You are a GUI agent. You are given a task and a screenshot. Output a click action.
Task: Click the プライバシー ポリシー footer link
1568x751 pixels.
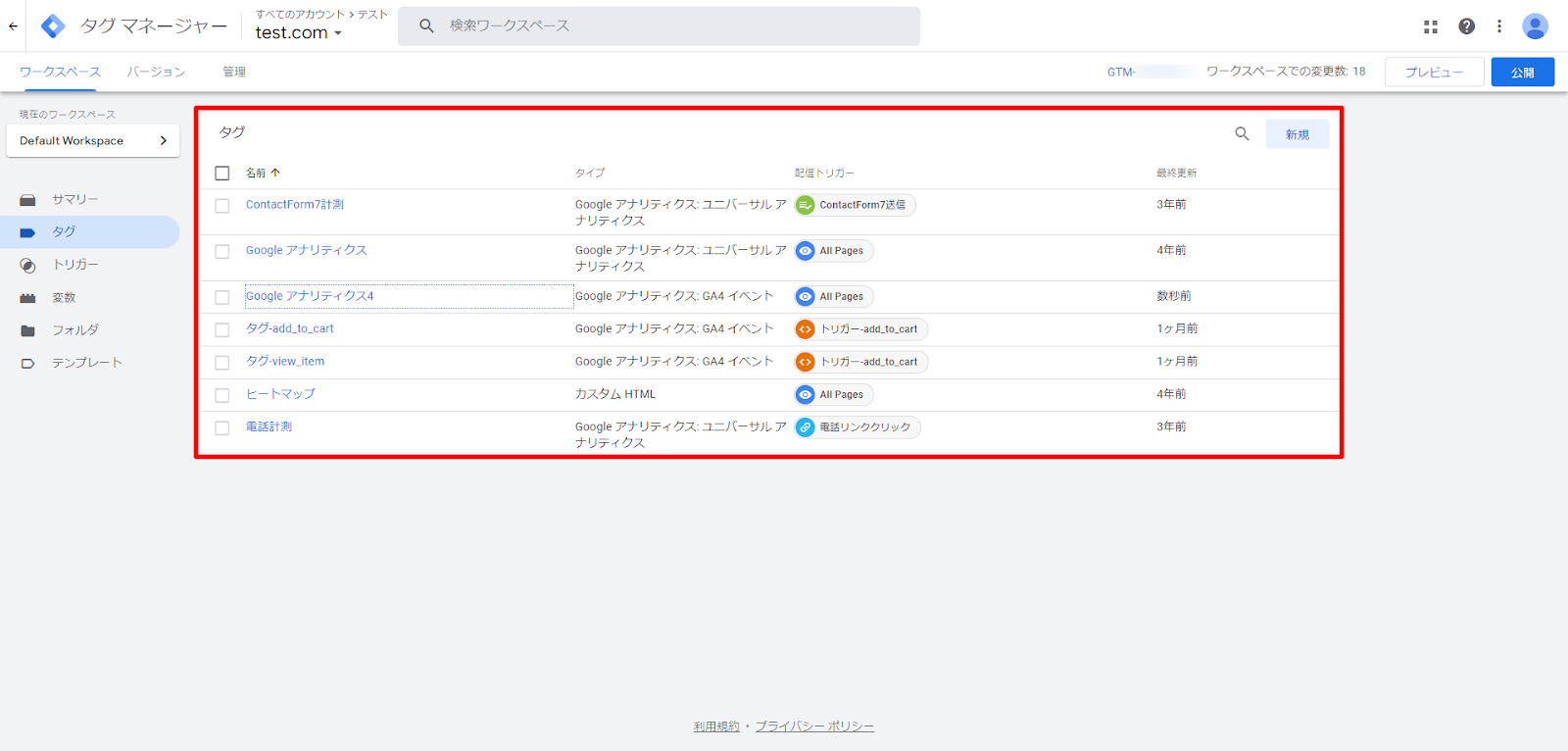814,726
